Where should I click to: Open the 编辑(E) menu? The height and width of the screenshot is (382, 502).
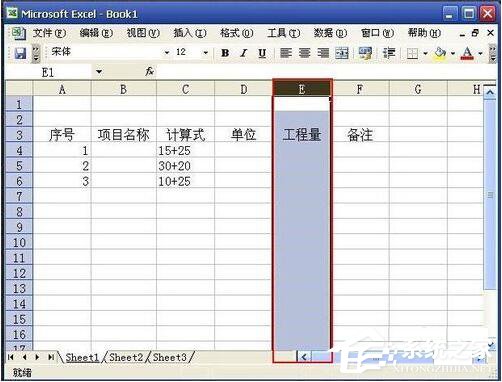click(96, 33)
